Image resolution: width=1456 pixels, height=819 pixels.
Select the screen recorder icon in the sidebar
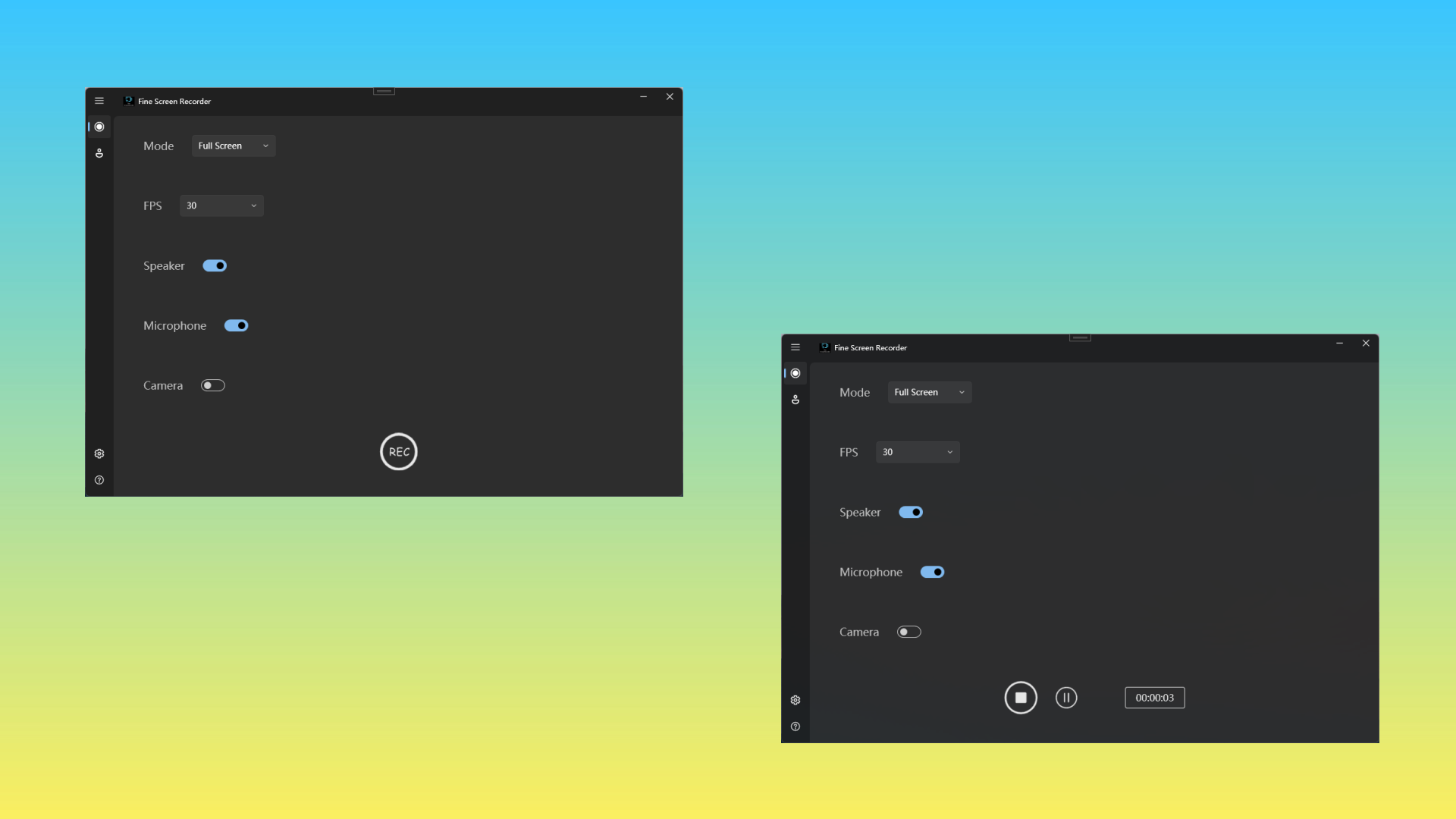point(99,127)
